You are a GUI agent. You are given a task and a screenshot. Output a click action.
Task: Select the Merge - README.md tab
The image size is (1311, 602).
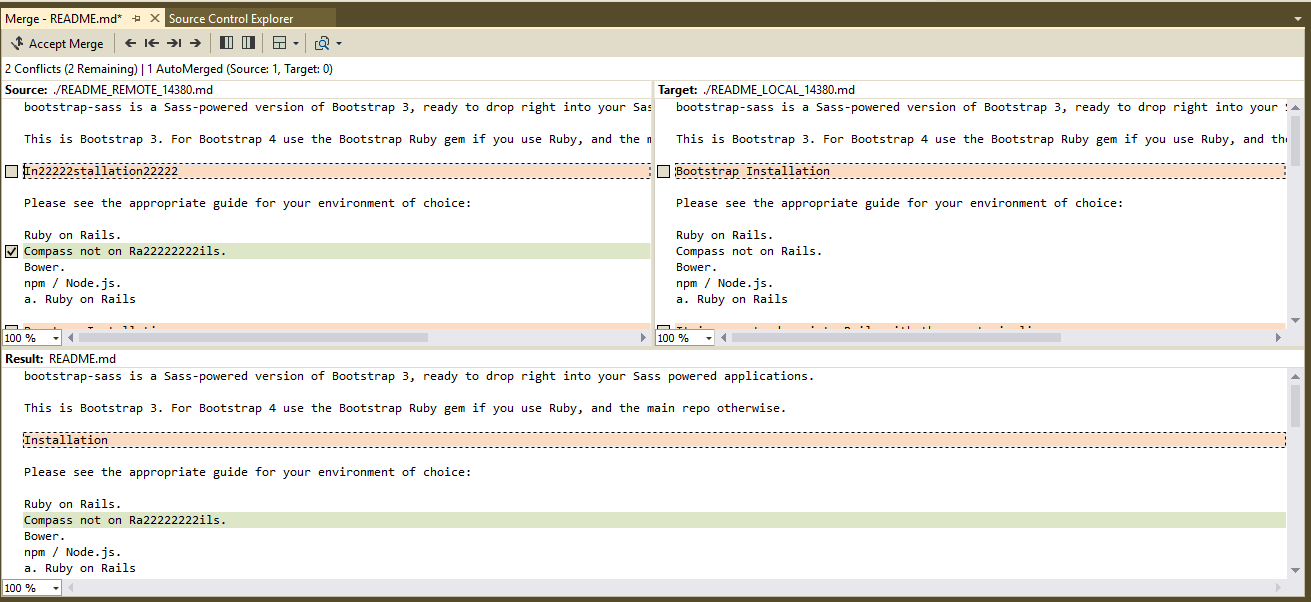pos(64,17)
